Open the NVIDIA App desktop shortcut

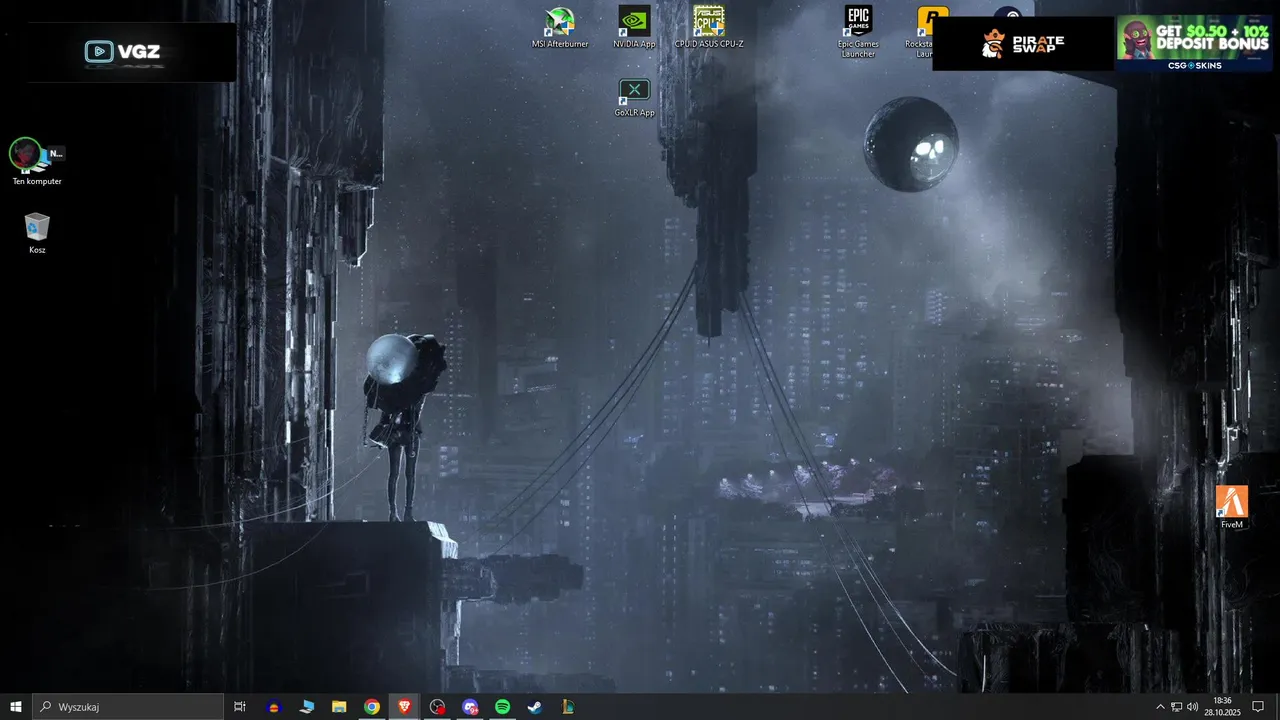tap(634, 27)
